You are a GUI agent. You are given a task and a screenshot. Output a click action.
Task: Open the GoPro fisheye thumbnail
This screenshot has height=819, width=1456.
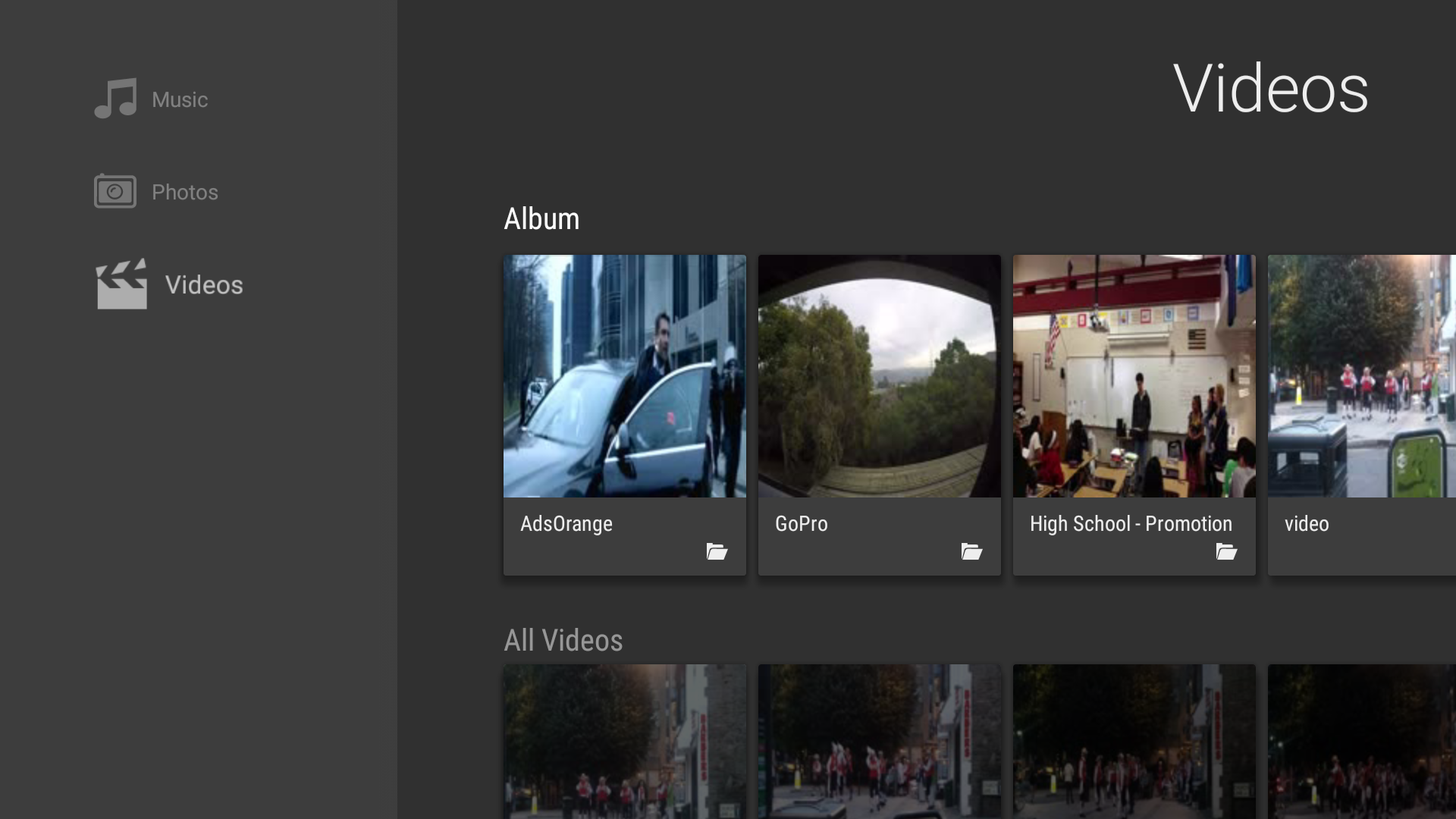coord(880,376)
